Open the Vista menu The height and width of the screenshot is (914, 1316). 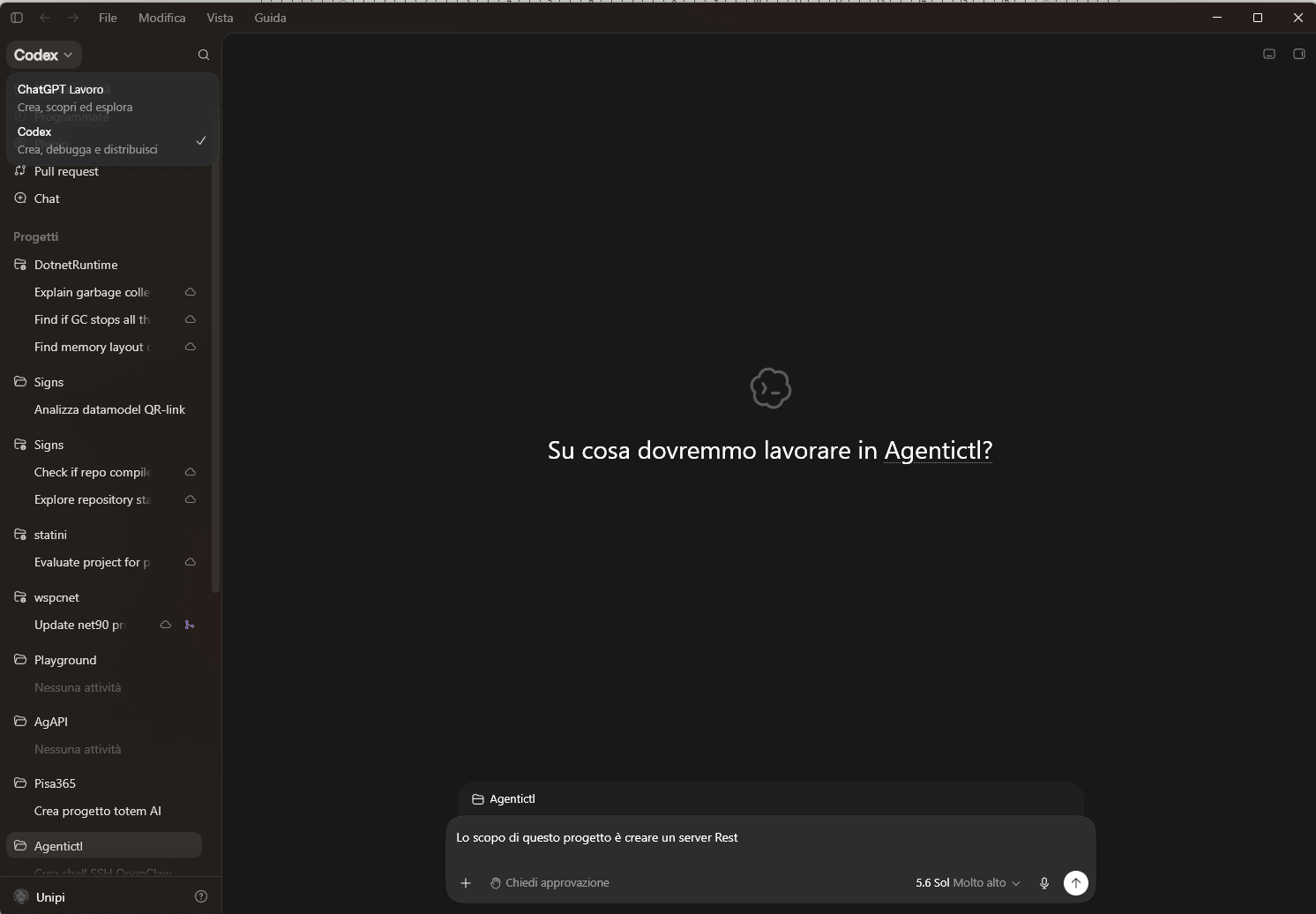pos(220,18)
